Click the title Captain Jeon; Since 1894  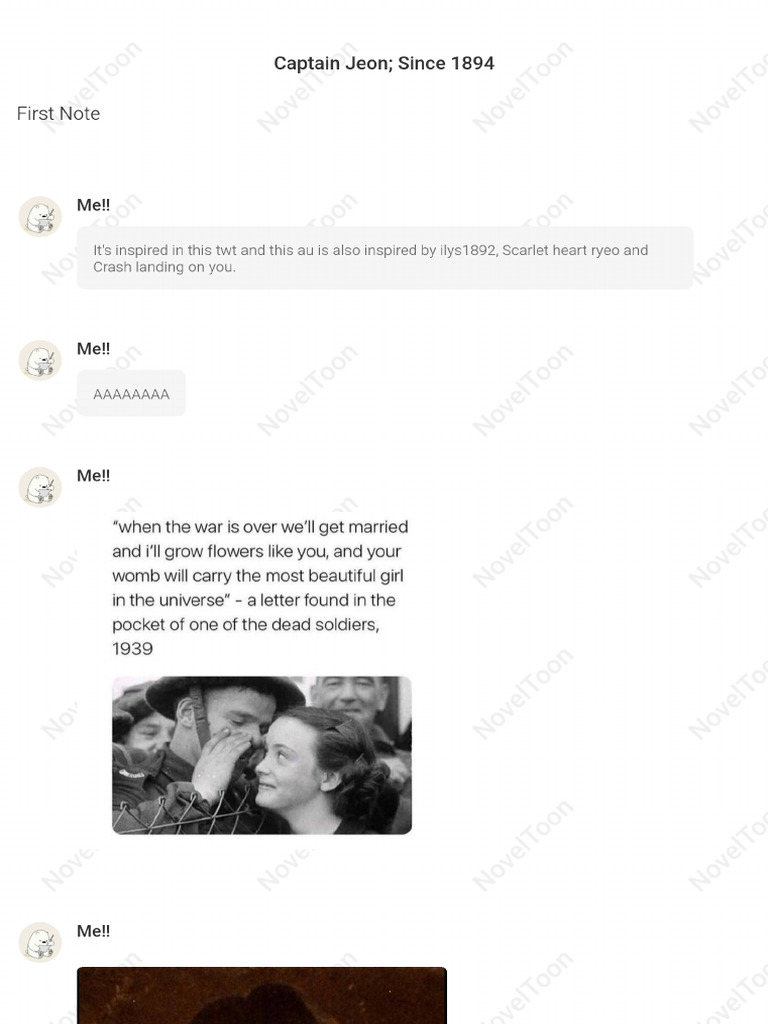(384, 63)
